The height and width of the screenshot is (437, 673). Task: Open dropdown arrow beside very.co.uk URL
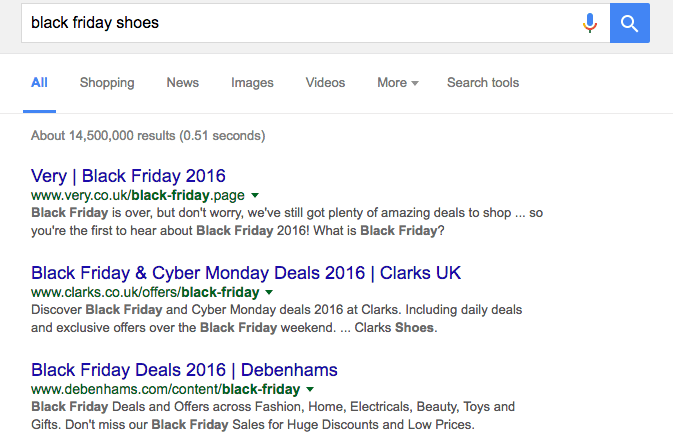click(x=255, y=195)
